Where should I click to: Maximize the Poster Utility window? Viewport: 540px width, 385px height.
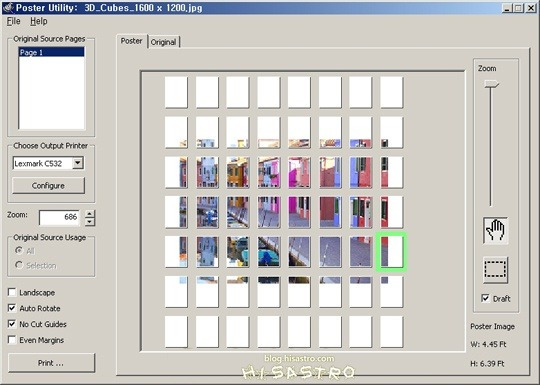(518, 8)
